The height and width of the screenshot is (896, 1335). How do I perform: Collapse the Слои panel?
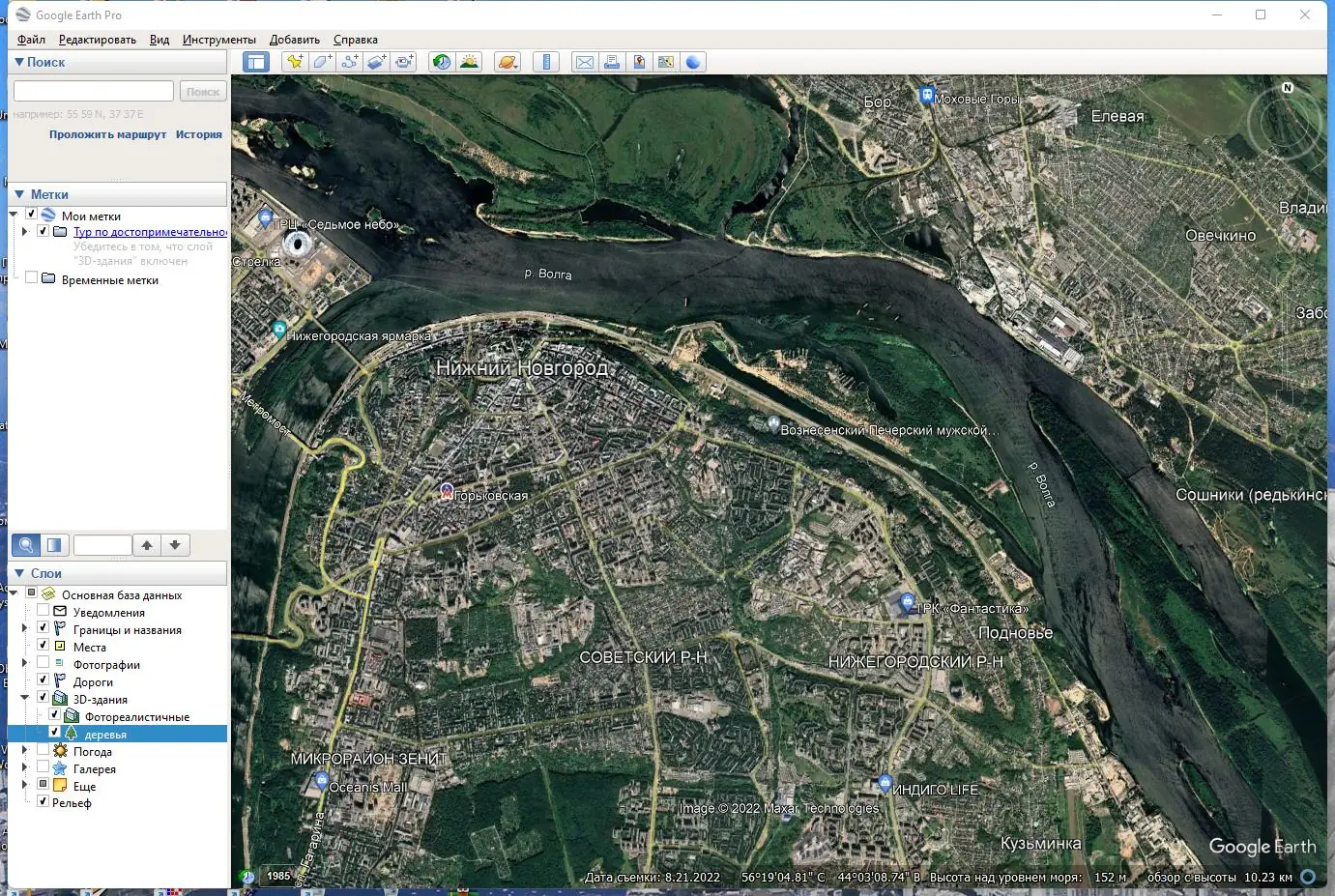point(18,573)
